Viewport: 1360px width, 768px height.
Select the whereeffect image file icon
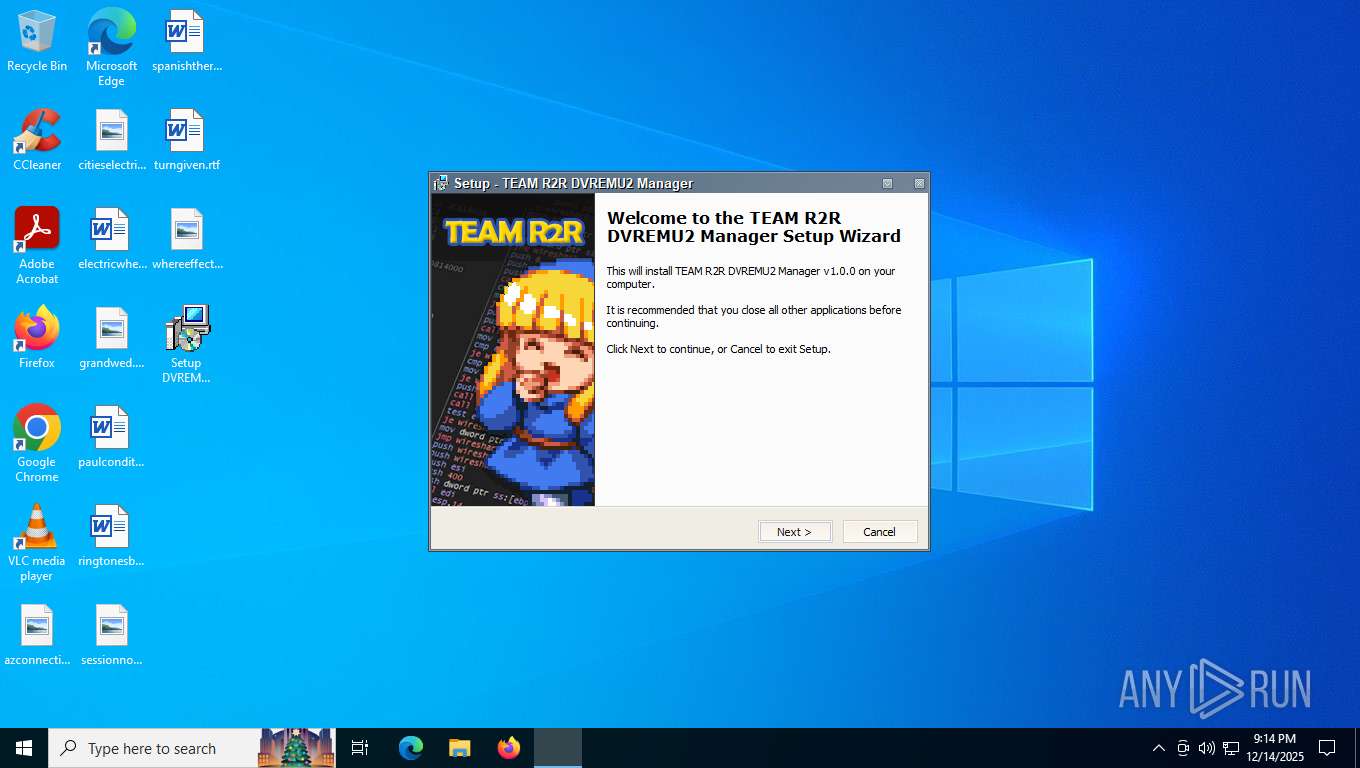click(187, 240)
